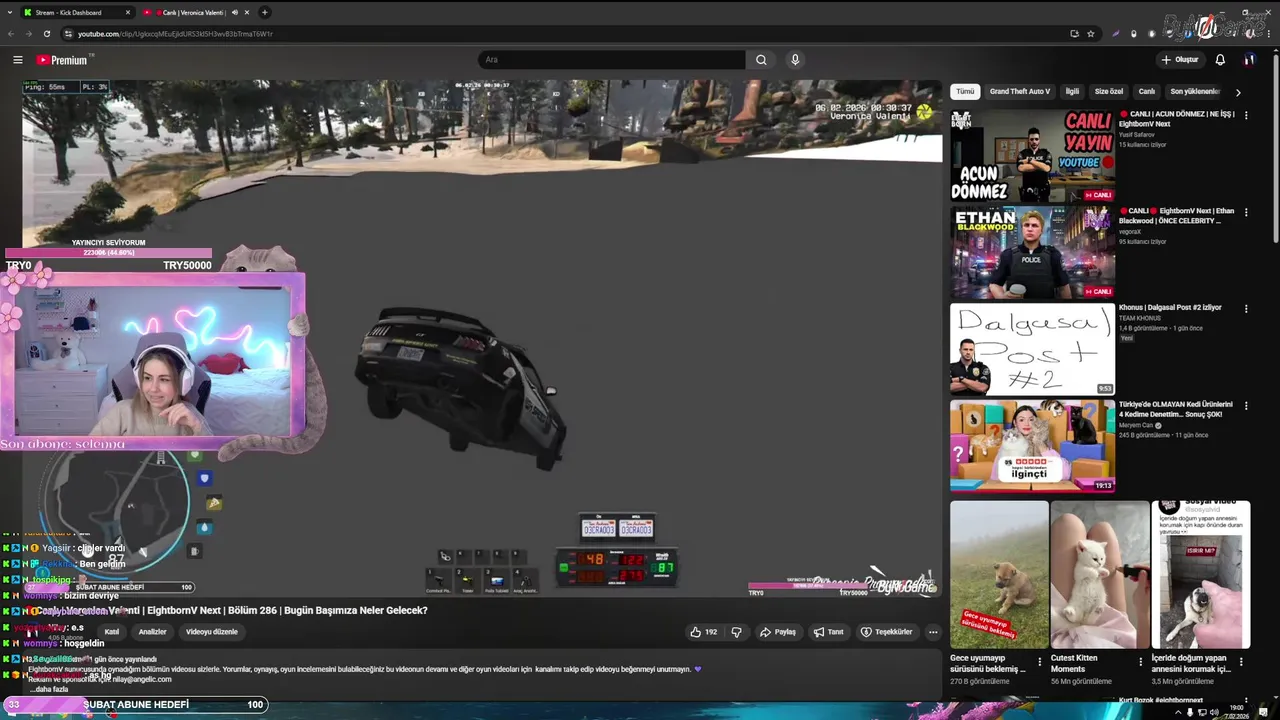This screenshot has width=1280, height=720.
Task: Open CANLI ACUN DÖNMEZ video title
Action: tap(1177, 119)
